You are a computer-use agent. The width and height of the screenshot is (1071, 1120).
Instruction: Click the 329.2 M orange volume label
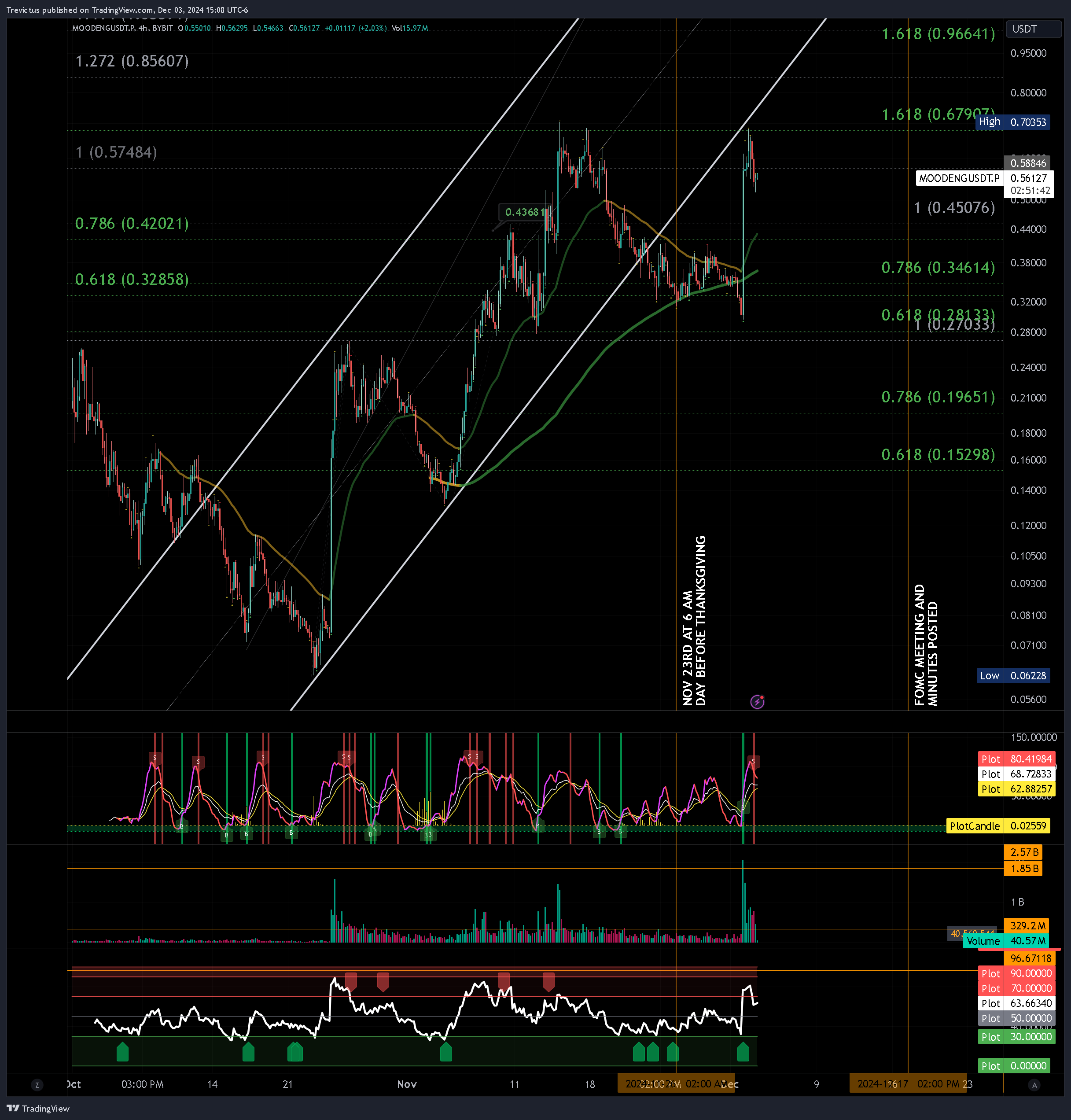click(x=1027, y=926)
